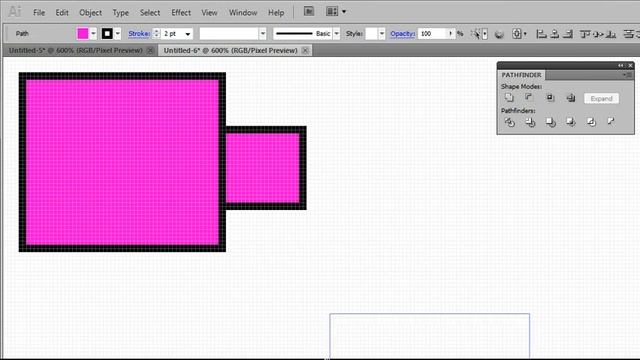
Task: Click the Expand button in Pathfinder
Action: (x=601, y=98)
